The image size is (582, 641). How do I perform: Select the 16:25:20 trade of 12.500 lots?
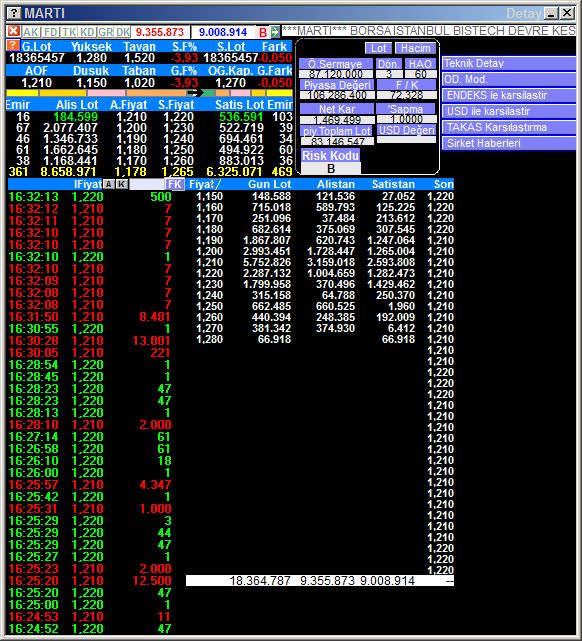coord(90,580)
